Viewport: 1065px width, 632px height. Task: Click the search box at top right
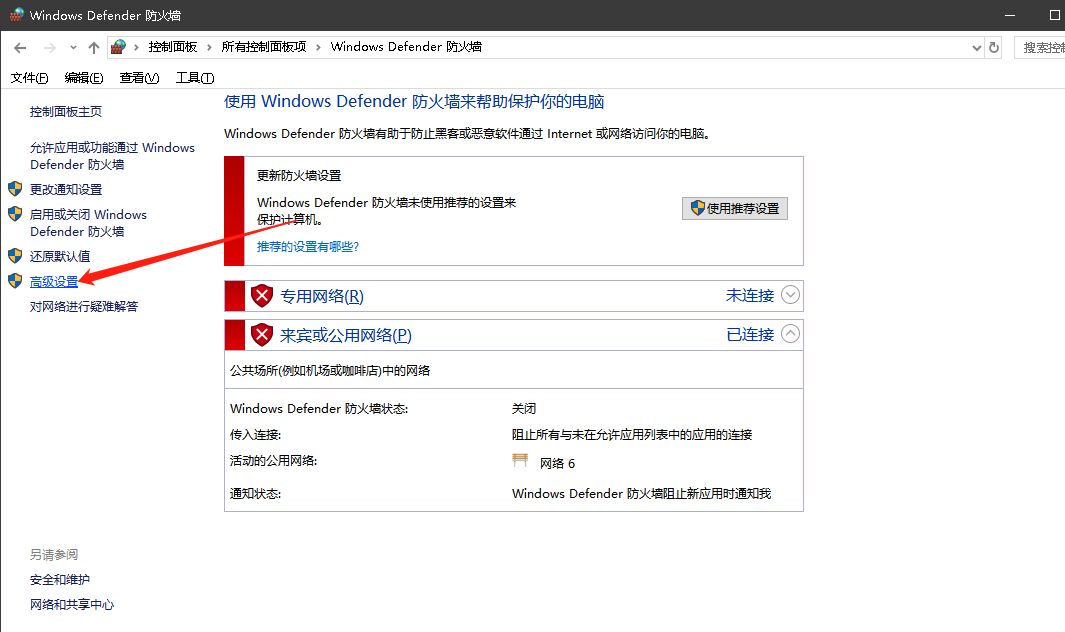[x=1040, y=47]
